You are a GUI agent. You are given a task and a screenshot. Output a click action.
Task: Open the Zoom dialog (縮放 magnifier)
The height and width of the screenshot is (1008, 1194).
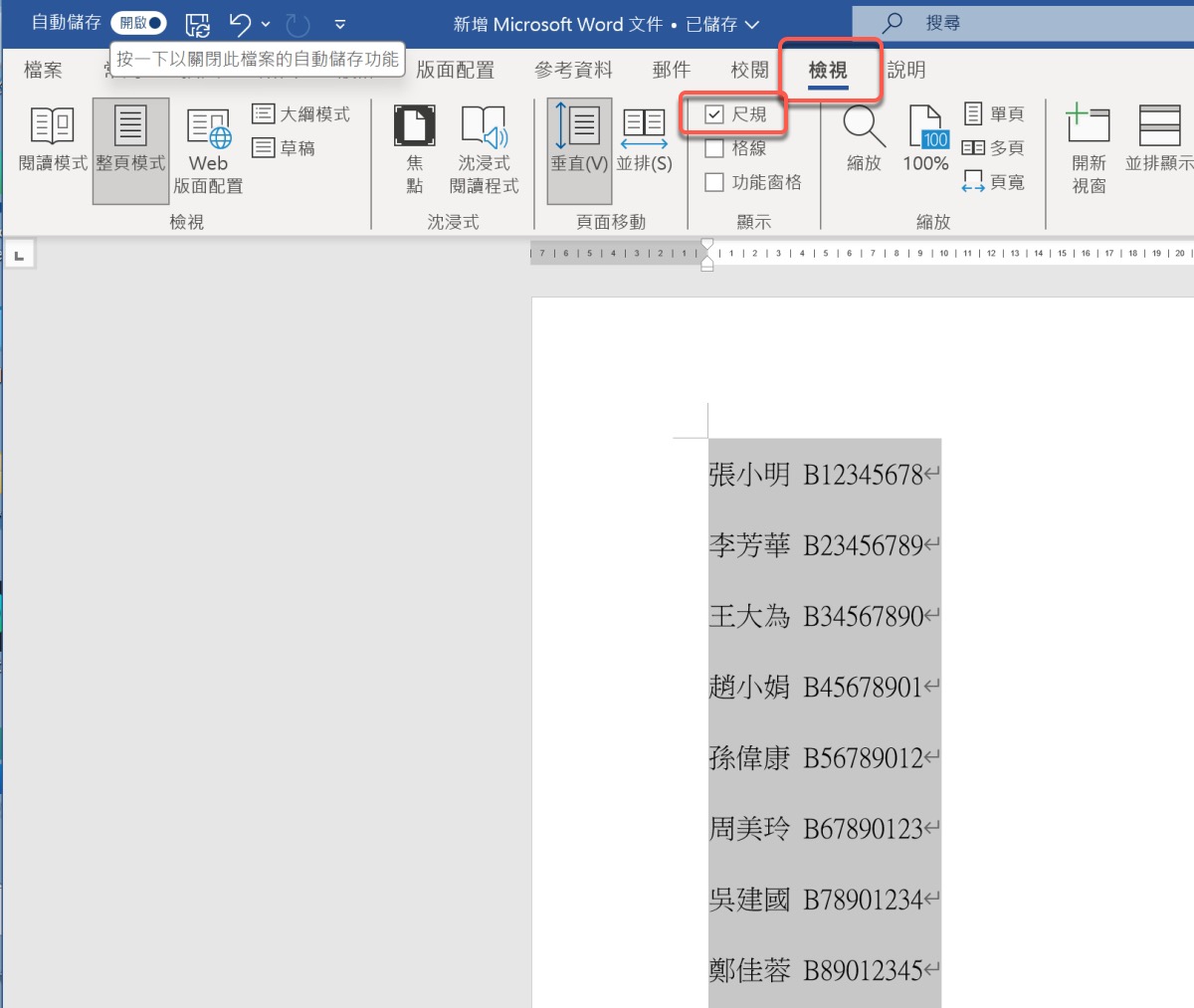(864, 139)
